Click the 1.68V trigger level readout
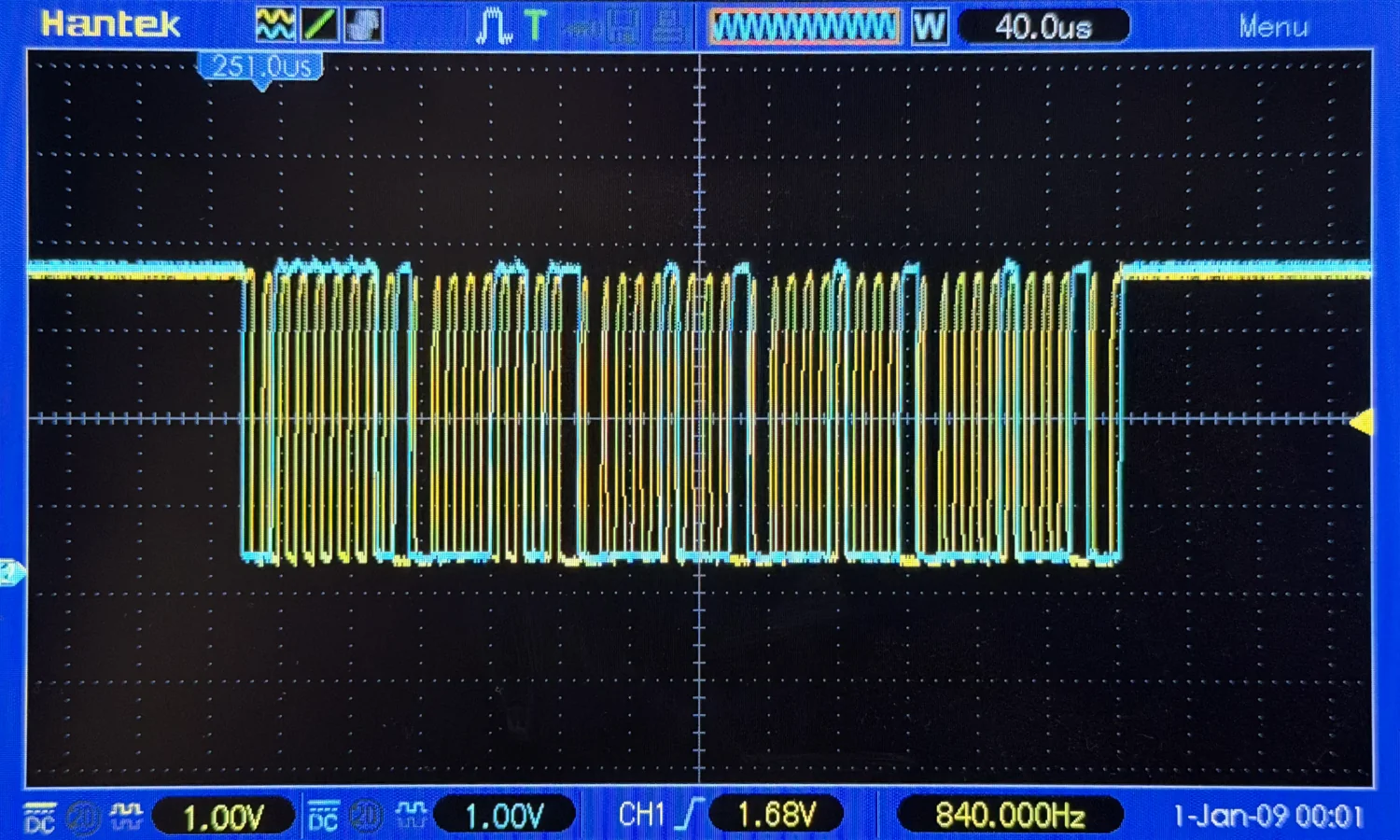The image size is (1400, 840). (x=775, y=814)
